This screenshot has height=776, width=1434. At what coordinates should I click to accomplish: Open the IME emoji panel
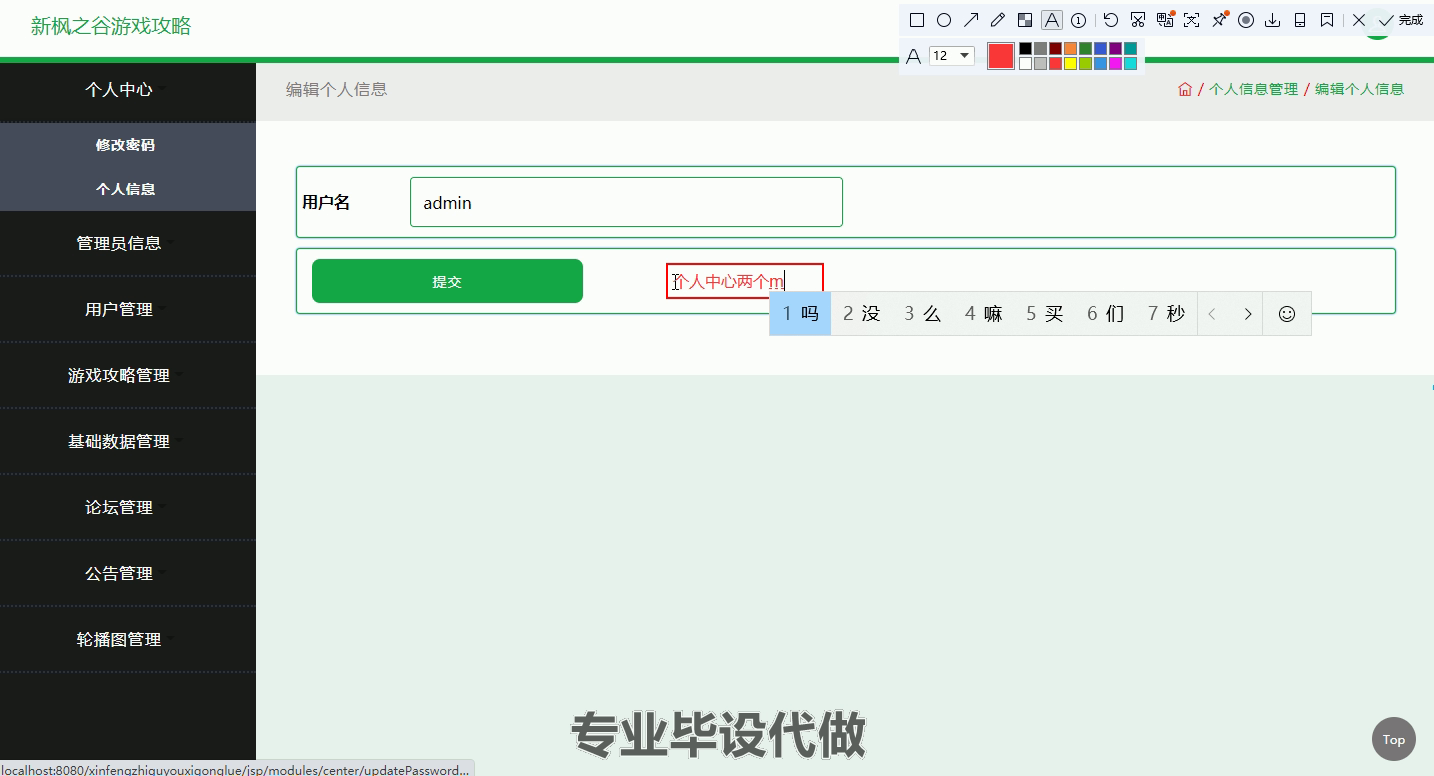[1287, 314]
